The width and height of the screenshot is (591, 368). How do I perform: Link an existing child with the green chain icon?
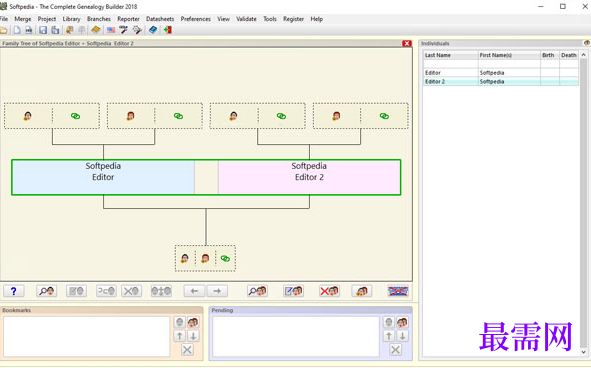pos(225,258)
